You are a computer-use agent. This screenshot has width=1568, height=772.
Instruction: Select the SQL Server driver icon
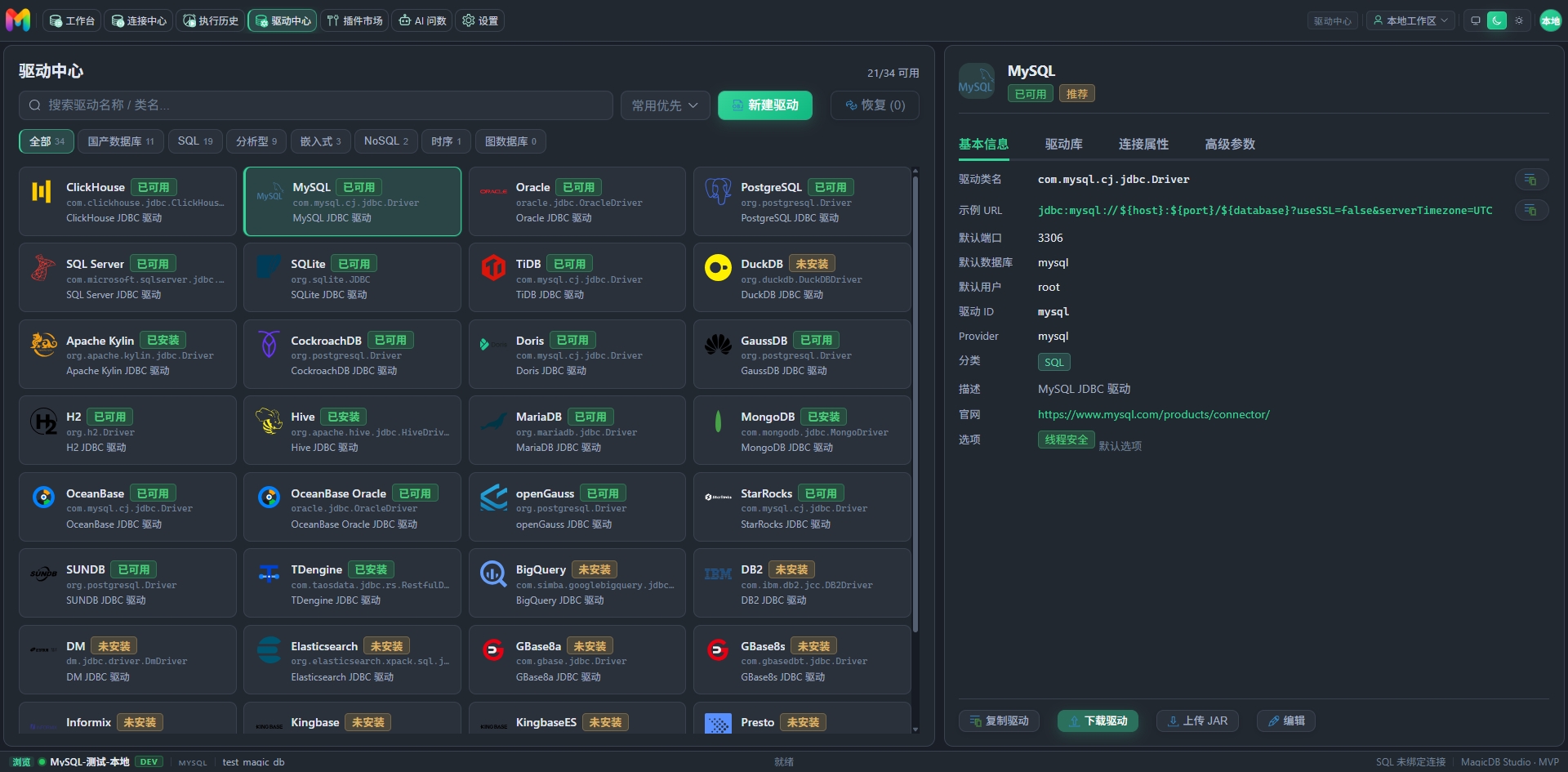pos(43,268)
